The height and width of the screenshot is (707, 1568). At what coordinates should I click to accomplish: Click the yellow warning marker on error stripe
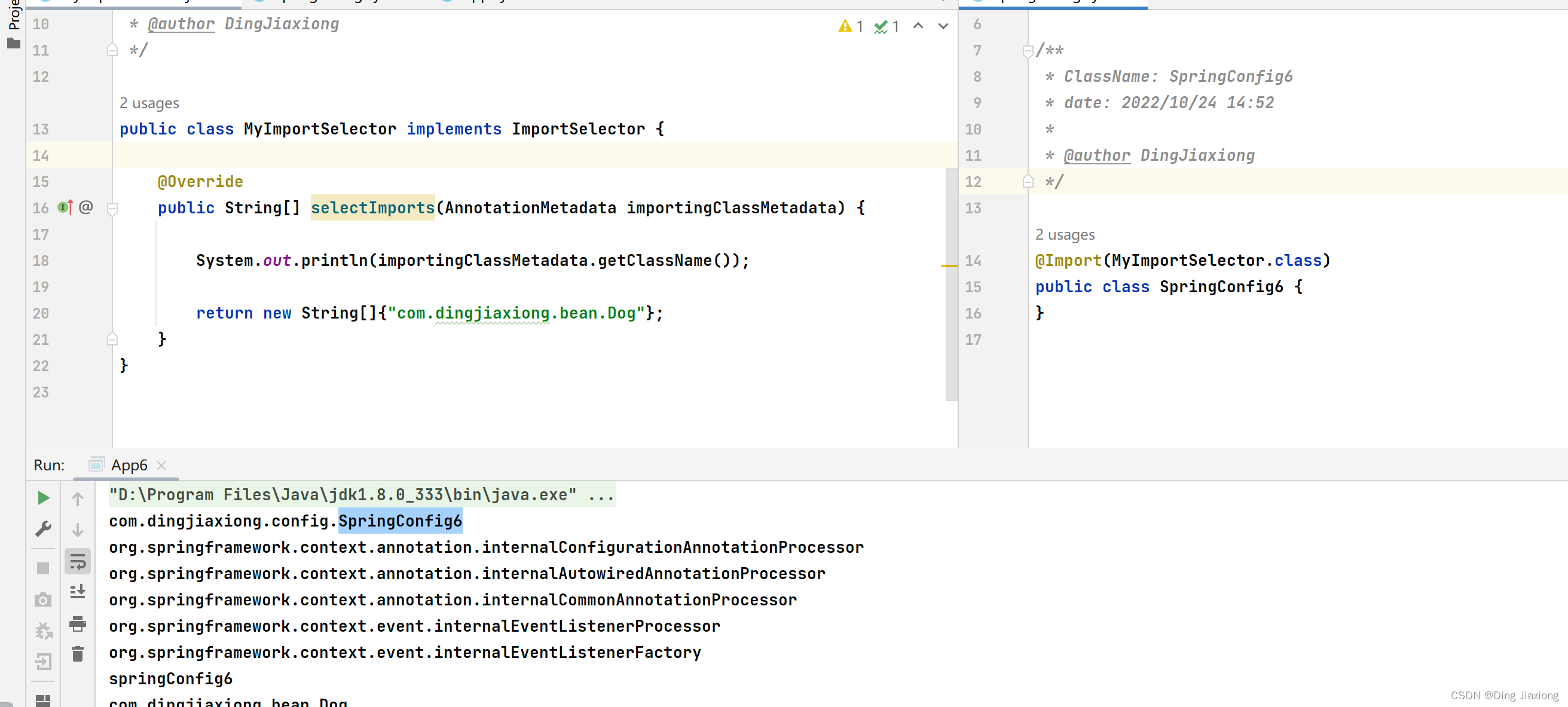pyautogui.click(x=949, y=266)
